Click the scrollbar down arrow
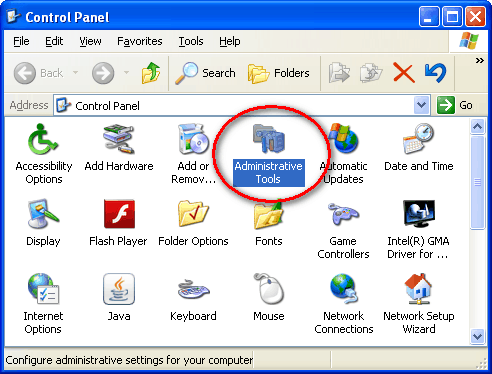Screen dimensions: 492x374 click(477, 336)
